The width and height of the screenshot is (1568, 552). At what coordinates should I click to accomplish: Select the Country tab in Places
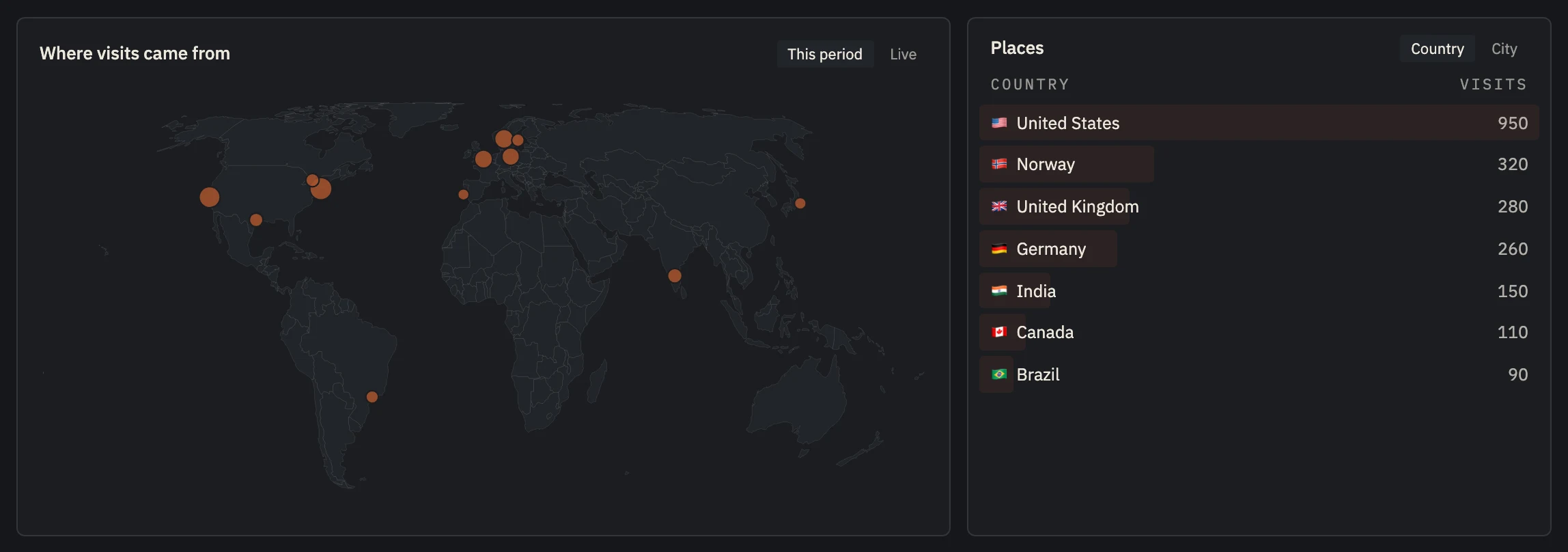1437,49
